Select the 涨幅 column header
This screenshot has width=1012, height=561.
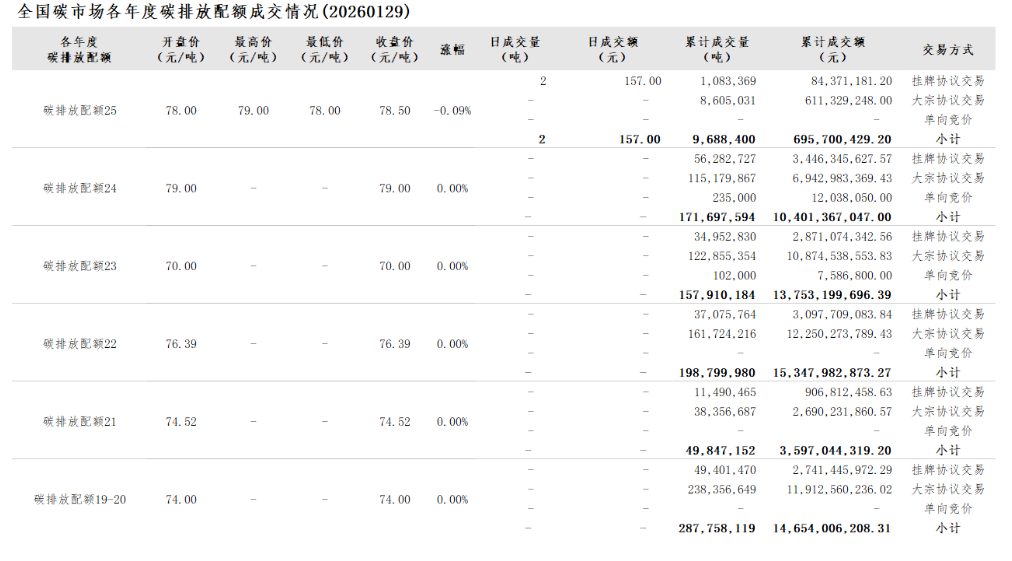452,49
